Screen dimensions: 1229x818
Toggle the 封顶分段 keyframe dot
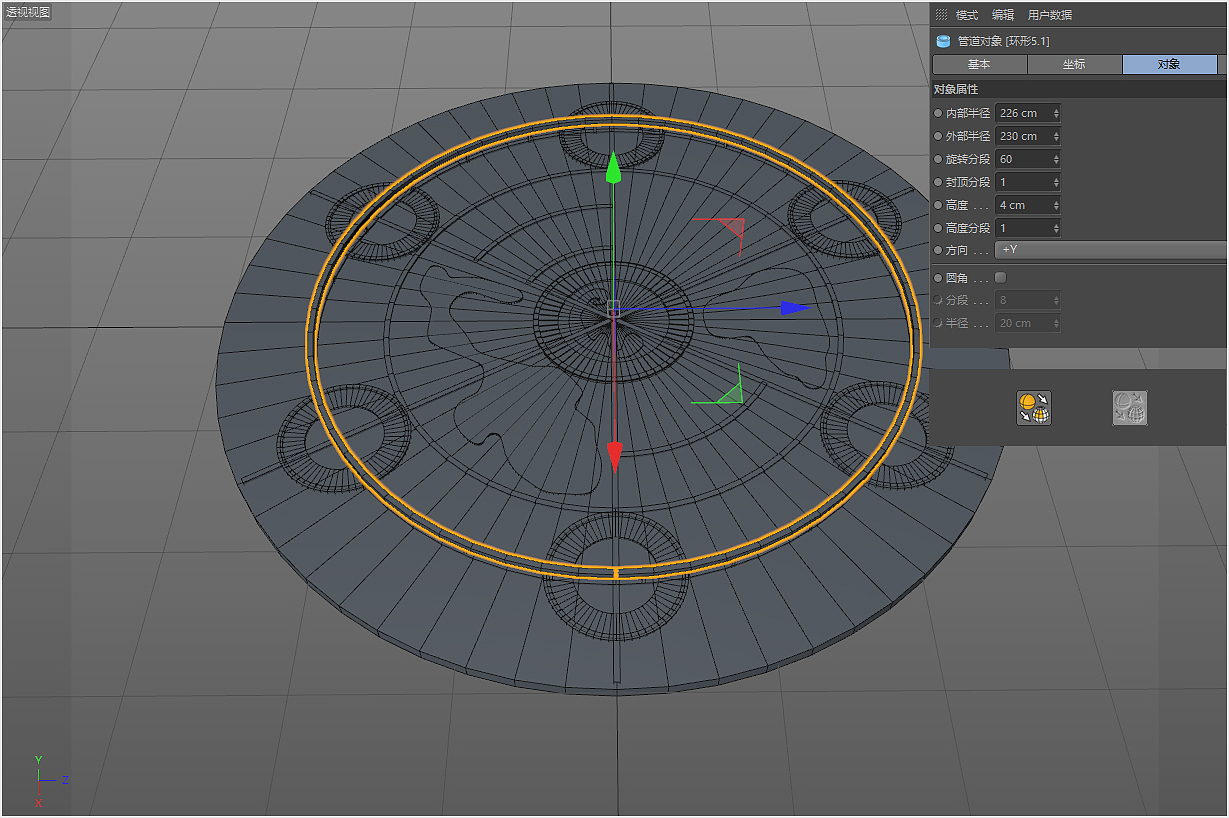click(938, 182)
